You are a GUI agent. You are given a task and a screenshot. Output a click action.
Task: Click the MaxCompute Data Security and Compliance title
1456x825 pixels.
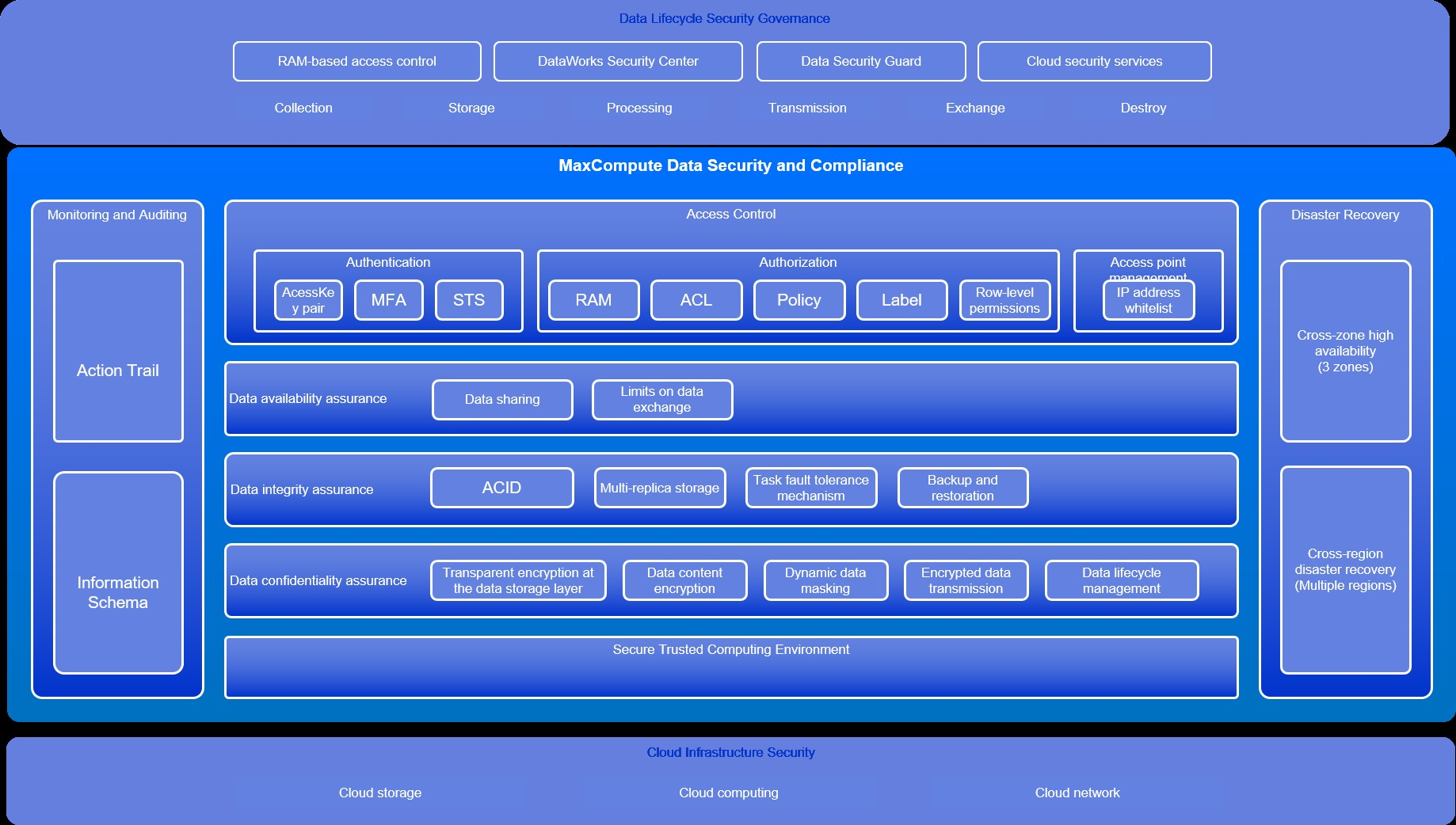point(731,165)
